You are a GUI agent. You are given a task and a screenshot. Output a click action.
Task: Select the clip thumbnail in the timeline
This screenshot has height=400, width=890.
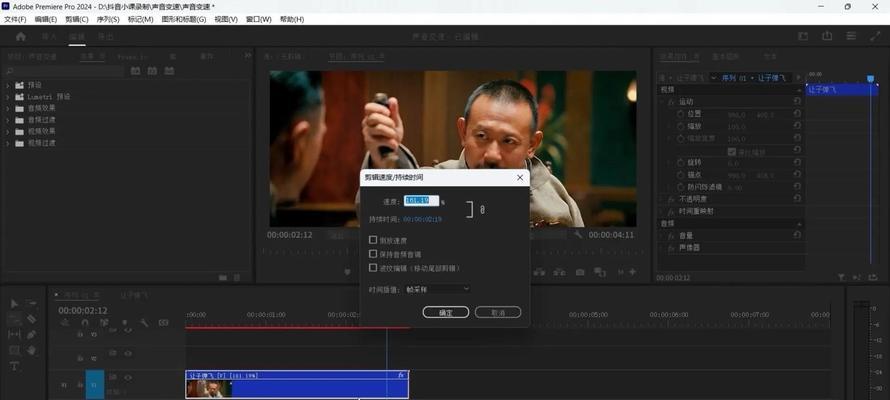[x=208, y=388]
